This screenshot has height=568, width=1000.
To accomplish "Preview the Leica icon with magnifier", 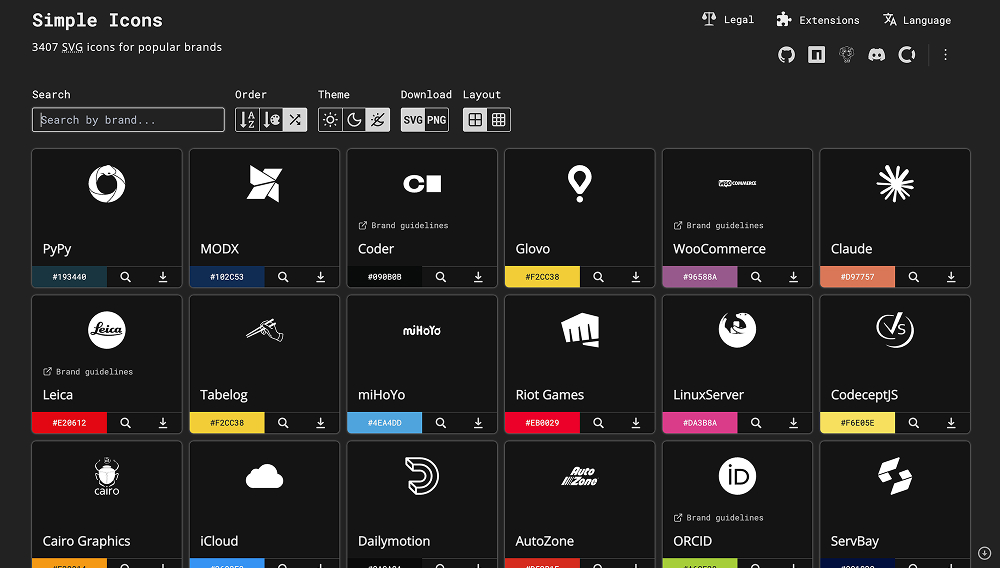I will point(126,423).
